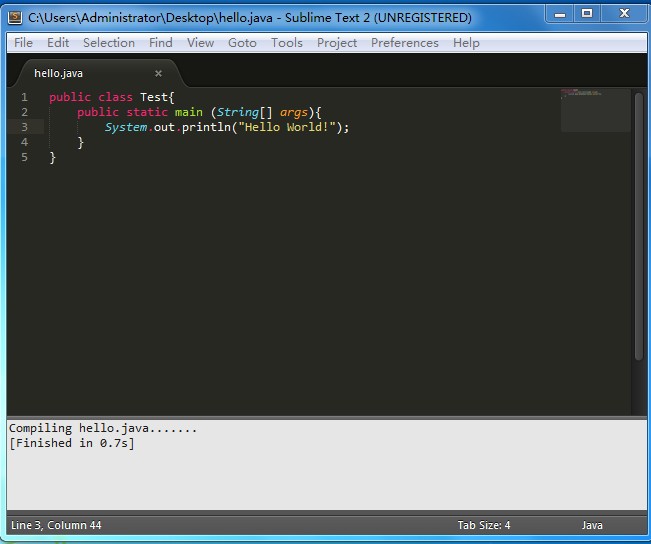651x544 pixels.
Task: Open the Find menu
Action: tap(161, 43)
